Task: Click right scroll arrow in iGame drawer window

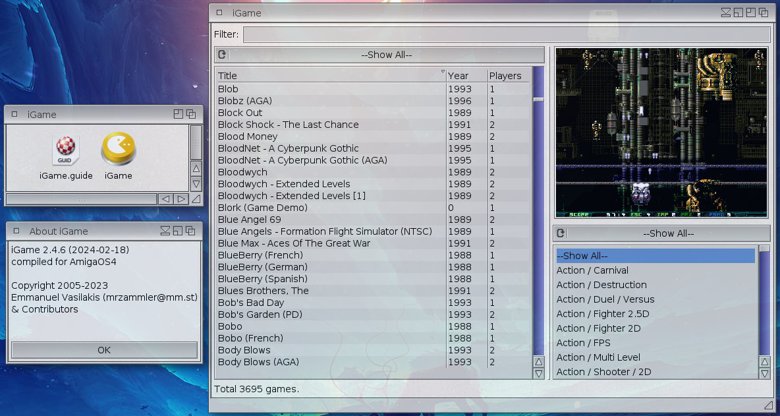Action: 181,199
